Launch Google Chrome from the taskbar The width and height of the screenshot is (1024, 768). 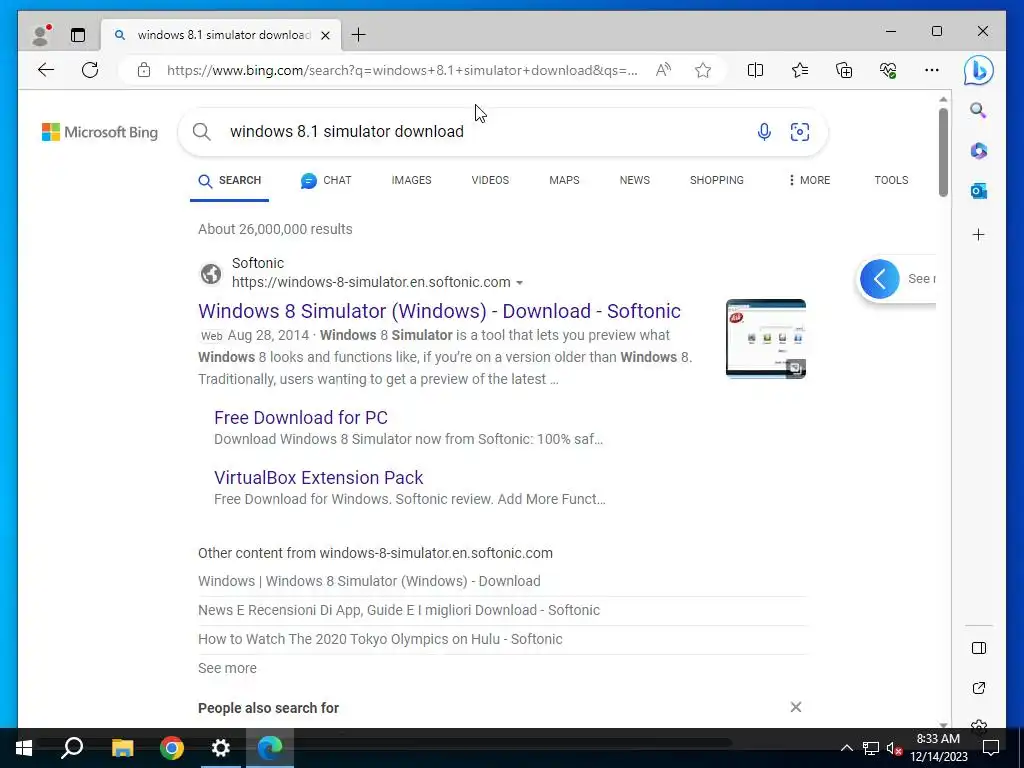tap(172, 748)
